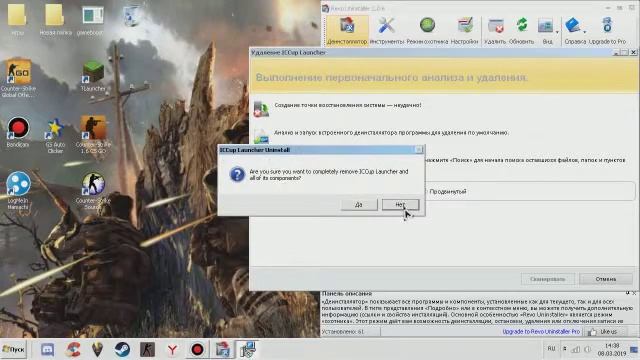Open CCleaner from the taskbar
The height and width of the screenshot is (360, 640).
(x=73, y=349)
